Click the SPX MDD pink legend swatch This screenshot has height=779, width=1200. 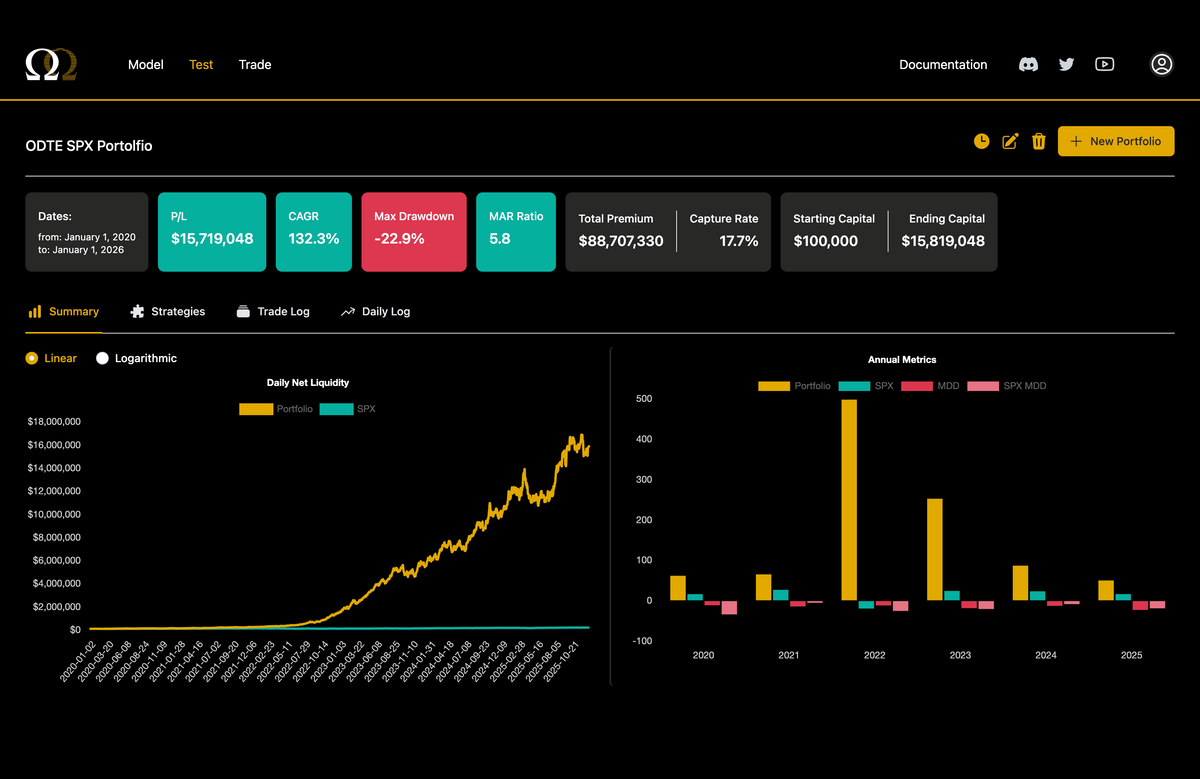(x=984, y=386)
